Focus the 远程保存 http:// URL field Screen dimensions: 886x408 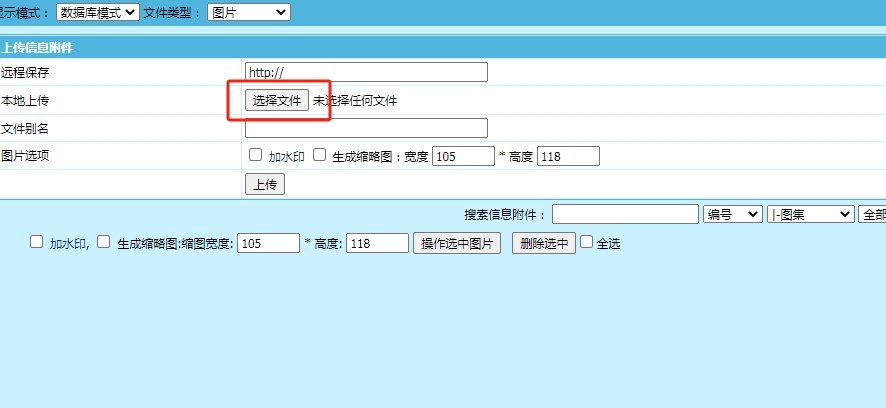pyautogui.click(x=366, y=72)
